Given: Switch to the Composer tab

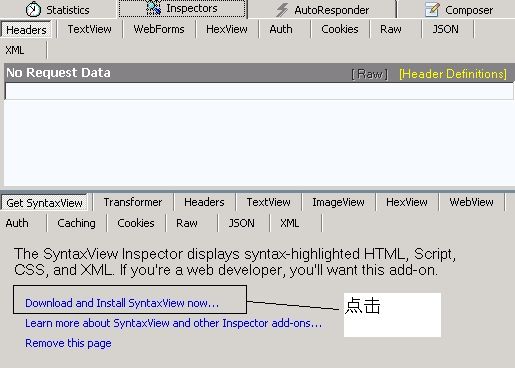Looking at the screenshot, I should tap(458, 10).
